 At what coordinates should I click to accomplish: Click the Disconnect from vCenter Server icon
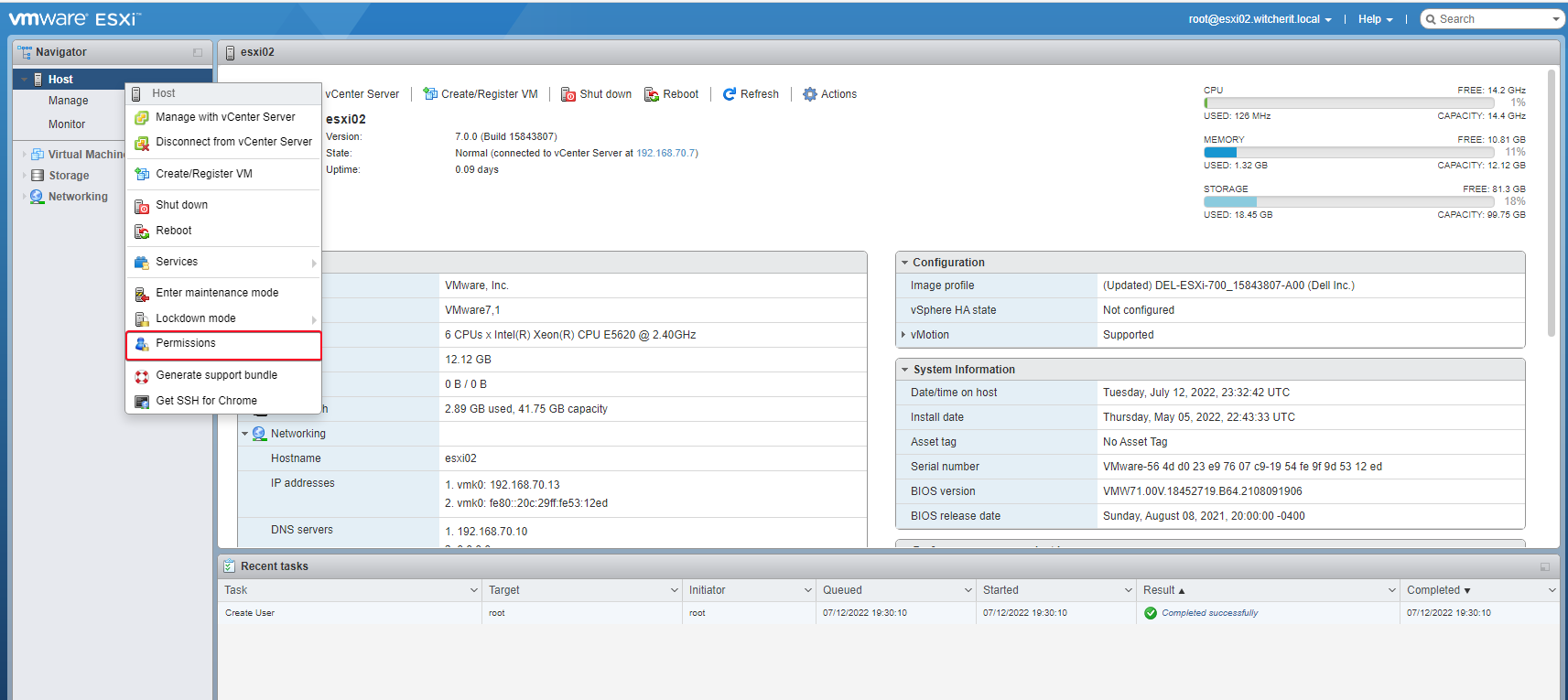(x=142, y=143)
